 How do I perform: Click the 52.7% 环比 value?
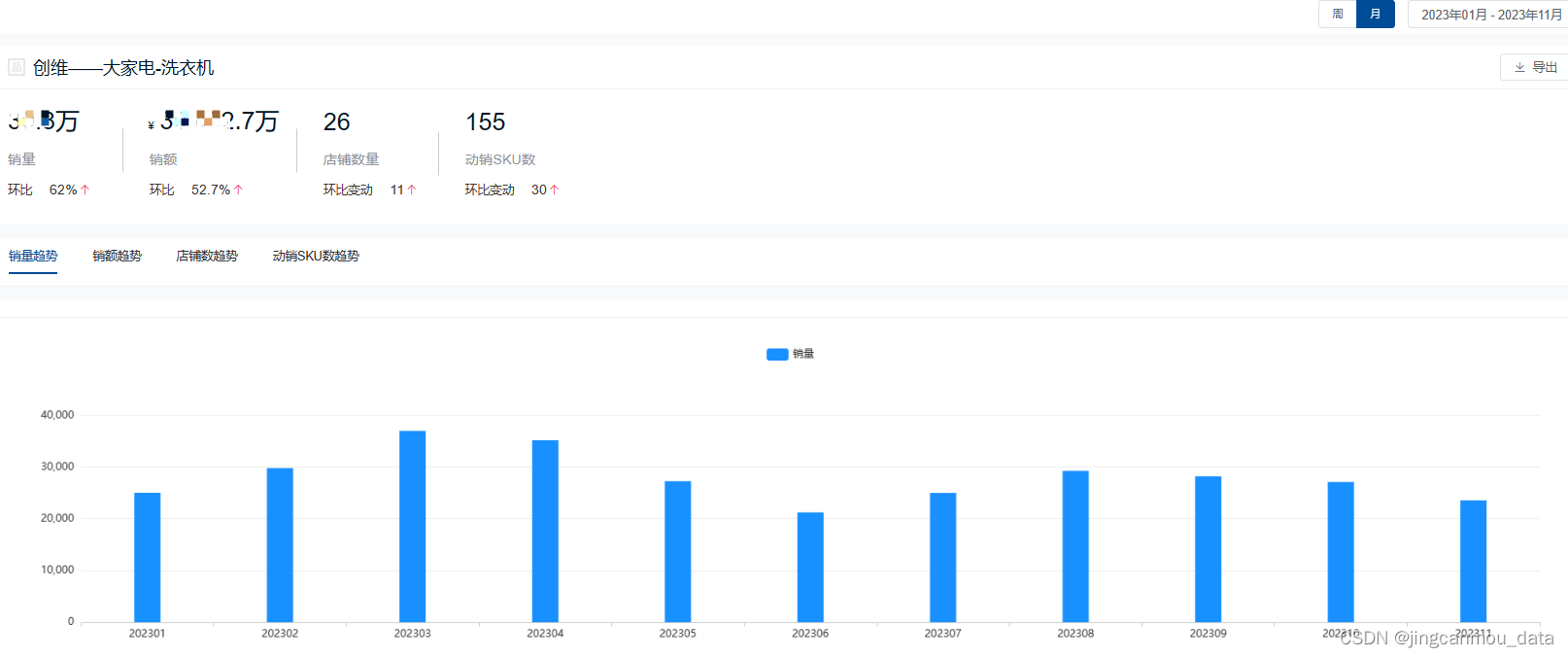[x=211, y=190]
